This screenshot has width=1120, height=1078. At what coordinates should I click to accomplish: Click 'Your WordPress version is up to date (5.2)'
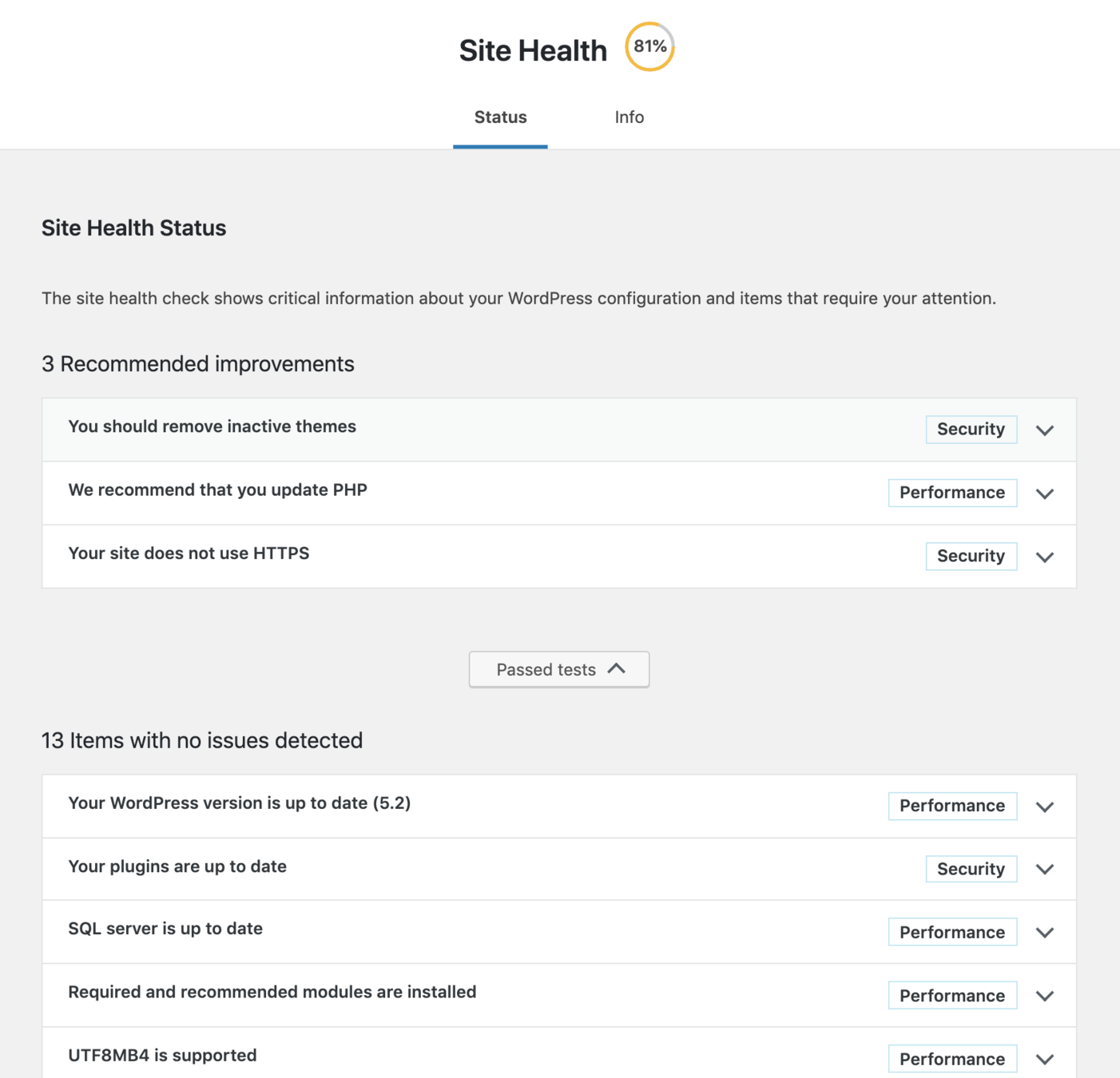pos(239,803)
